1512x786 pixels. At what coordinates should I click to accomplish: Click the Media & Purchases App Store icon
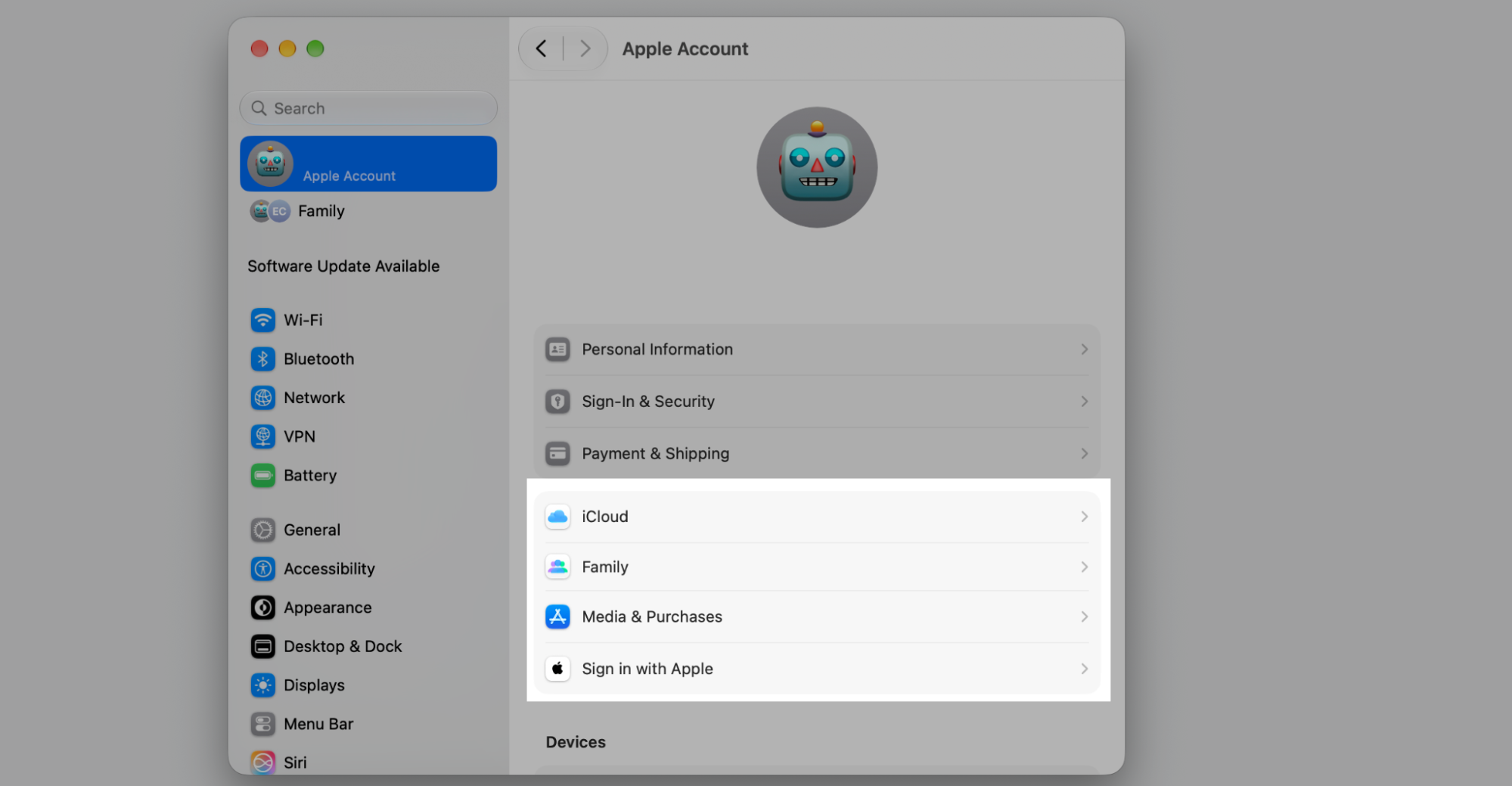point(557,617)
